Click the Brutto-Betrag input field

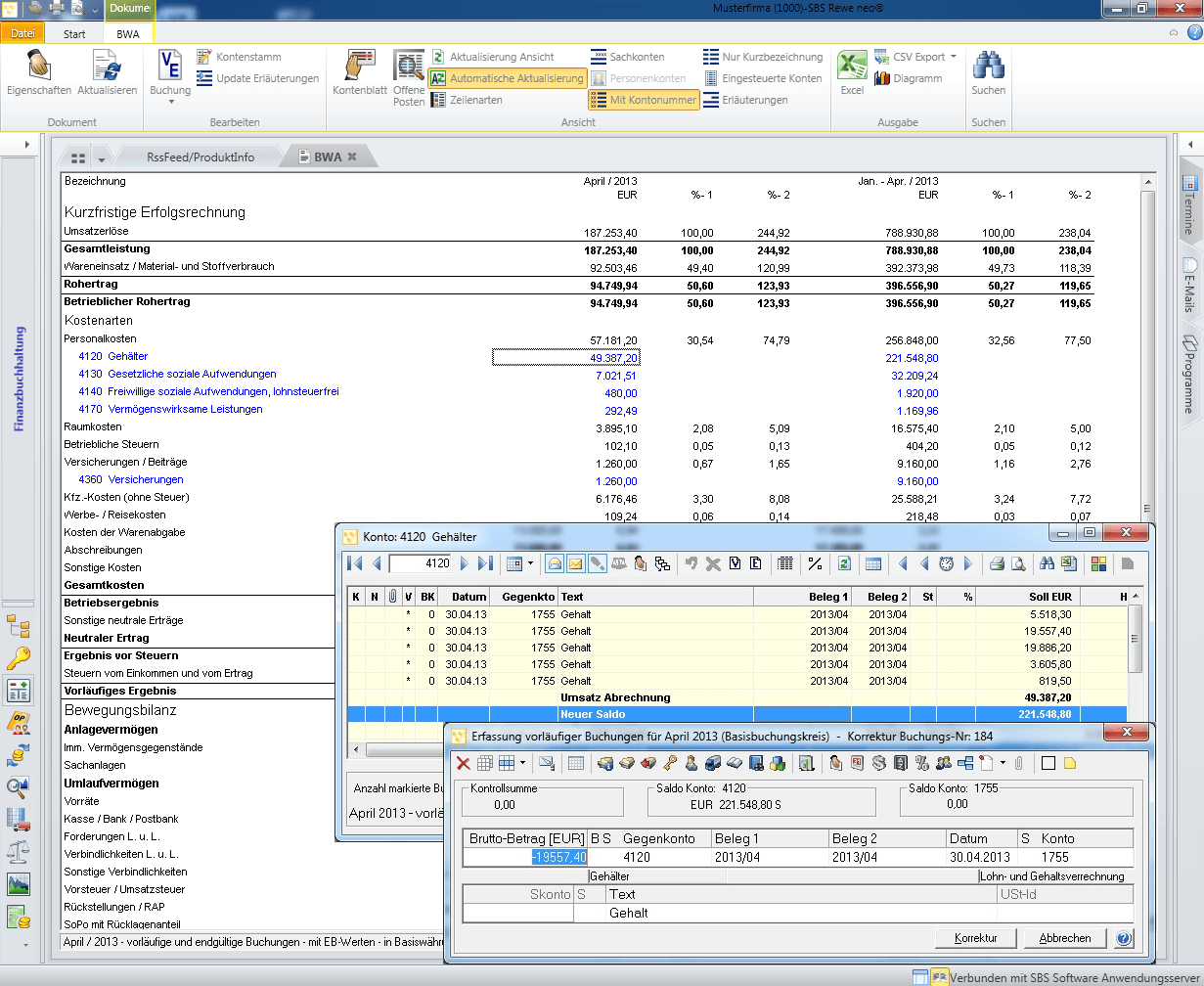526,857
